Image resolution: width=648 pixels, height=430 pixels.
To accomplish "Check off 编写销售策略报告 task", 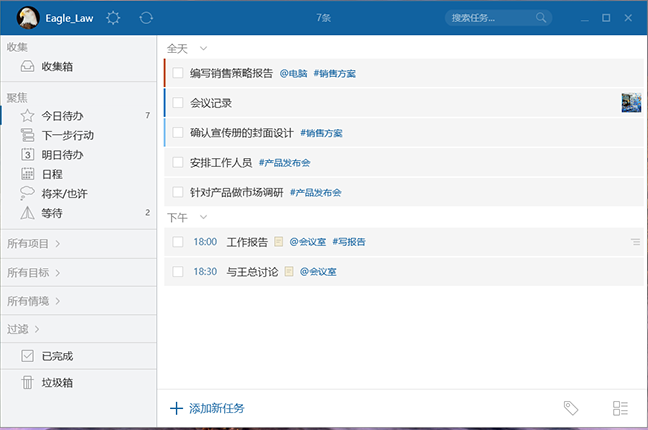I will pyautogui.click(x=178, y=73).
